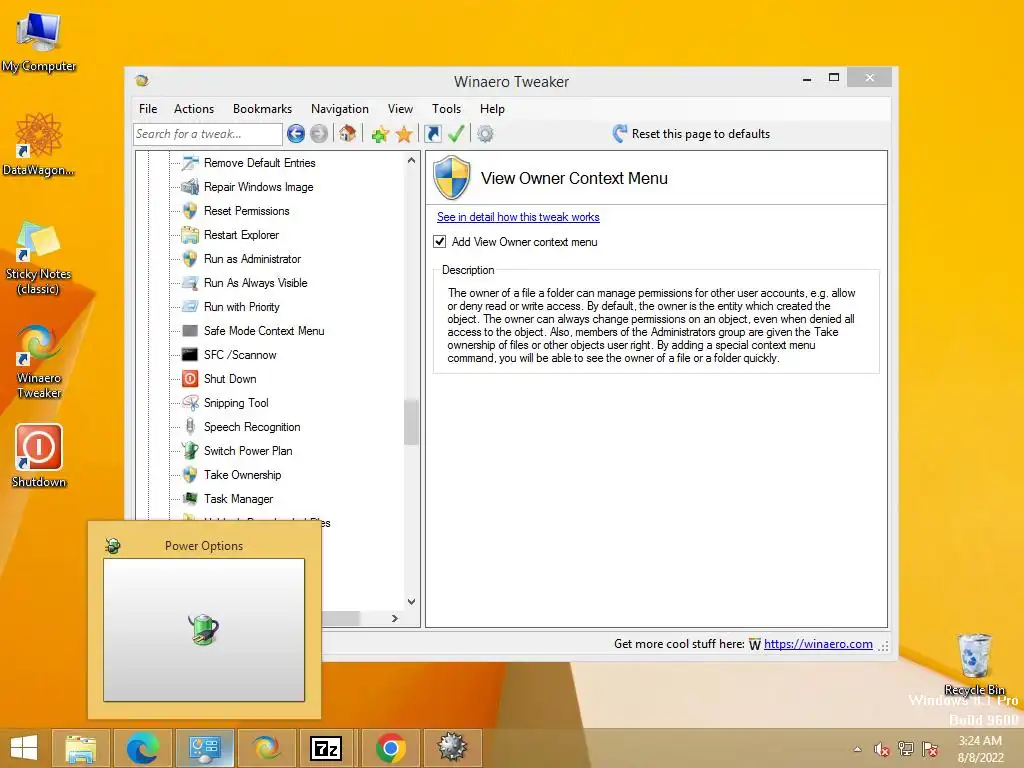Open the Recycle Bin desktop icon
The height and width of the screenshot is (768, 1024).
974,664
